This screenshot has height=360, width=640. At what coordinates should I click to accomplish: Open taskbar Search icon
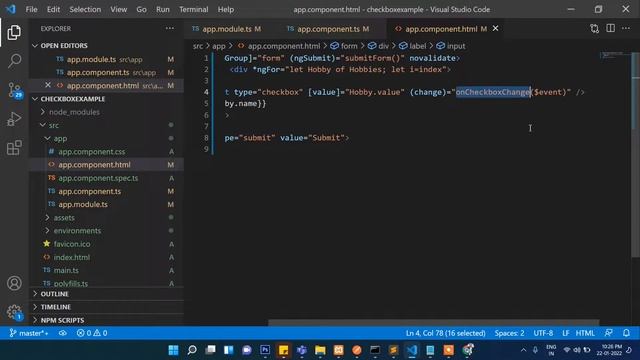coord(192,350)
